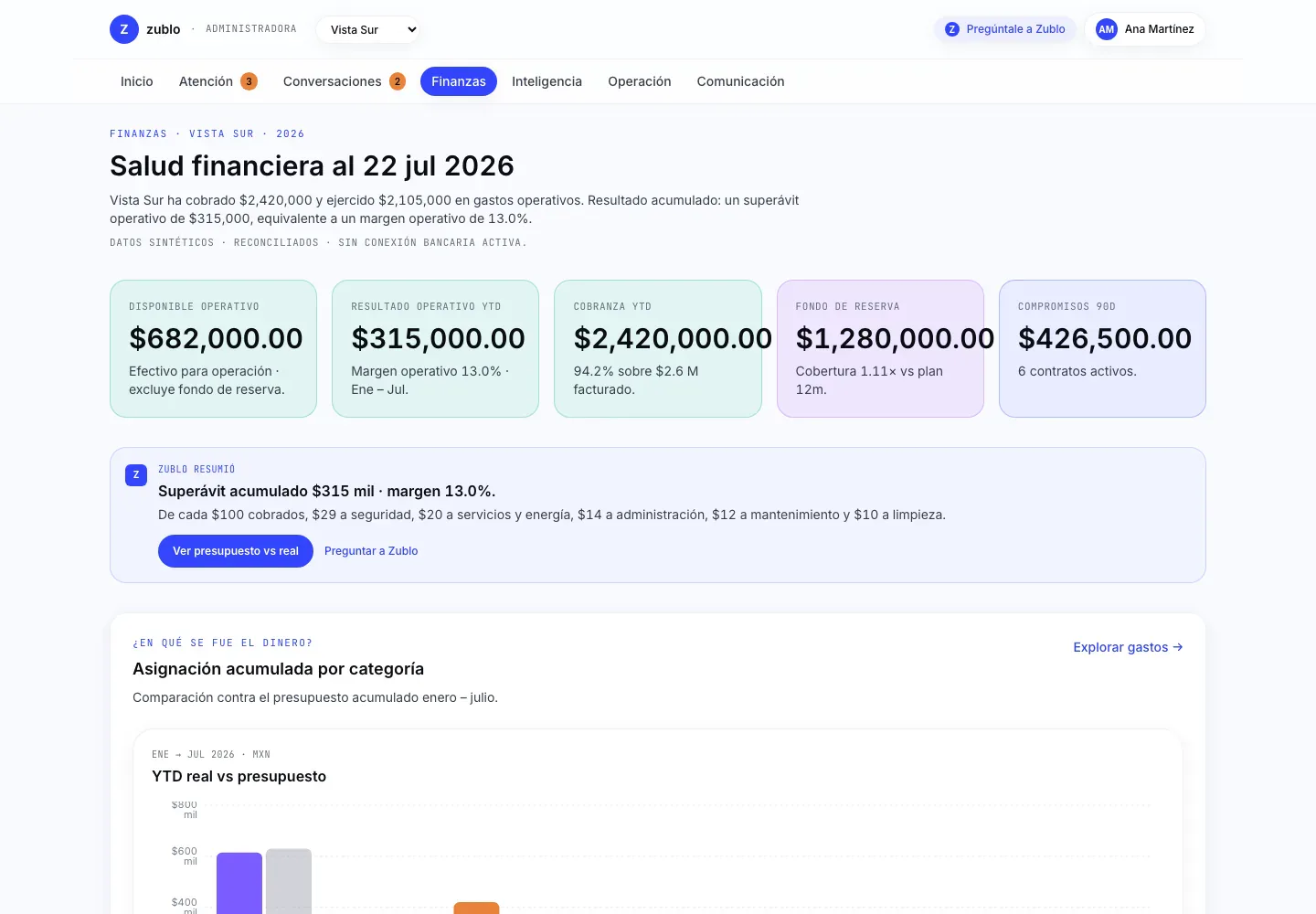The width and height of the screenshot is (1316, 914).
Task: Click the text Cobertura 1.11× vs plan 12m.
Action: (x=869, y=380)
